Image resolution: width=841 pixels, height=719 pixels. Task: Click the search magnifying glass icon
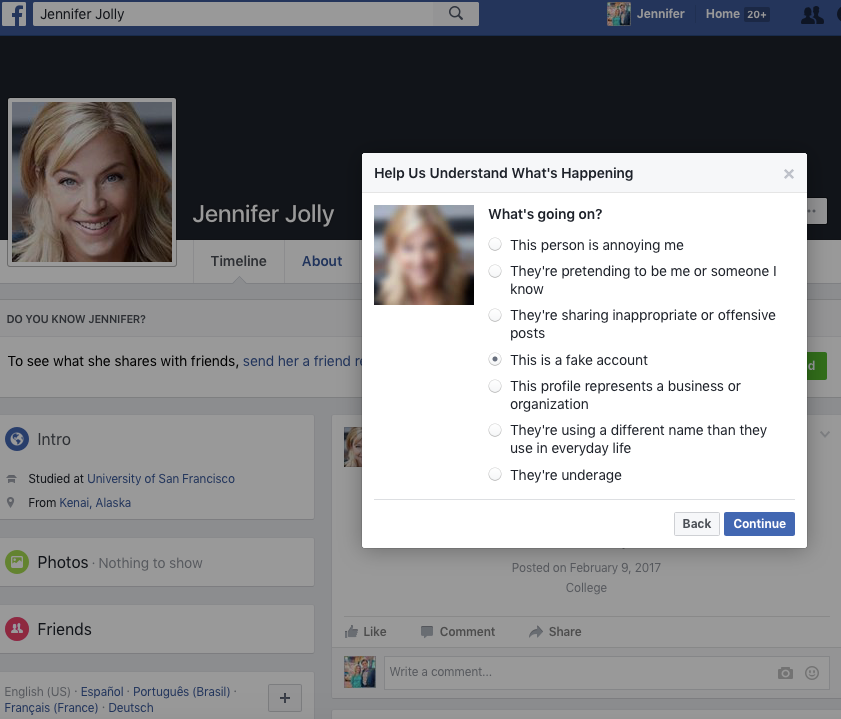(456, 13)
